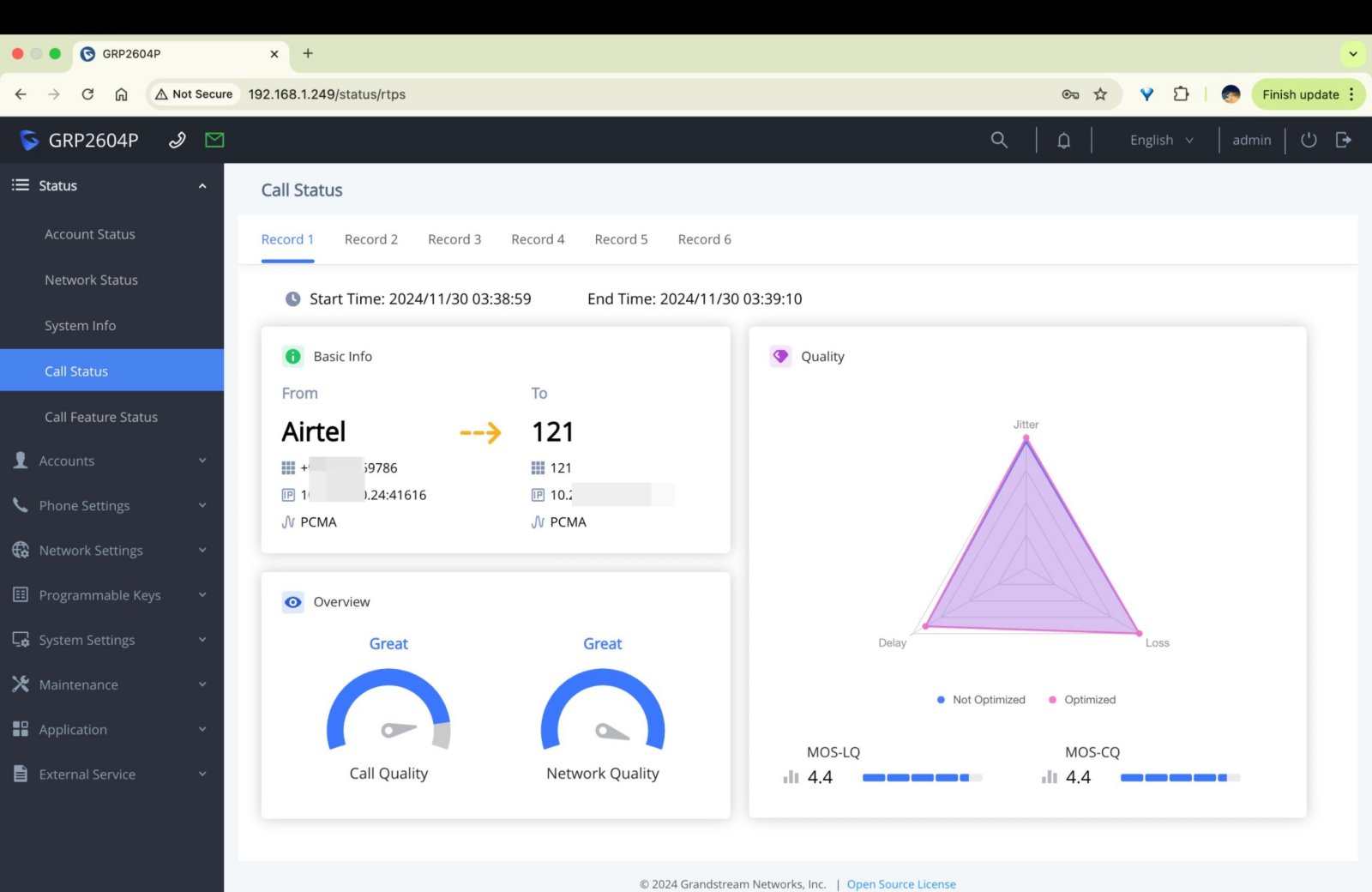Screen dimensions: 1372x892
Task: Click the Grandstream logo icon
Action: (29, 140)
